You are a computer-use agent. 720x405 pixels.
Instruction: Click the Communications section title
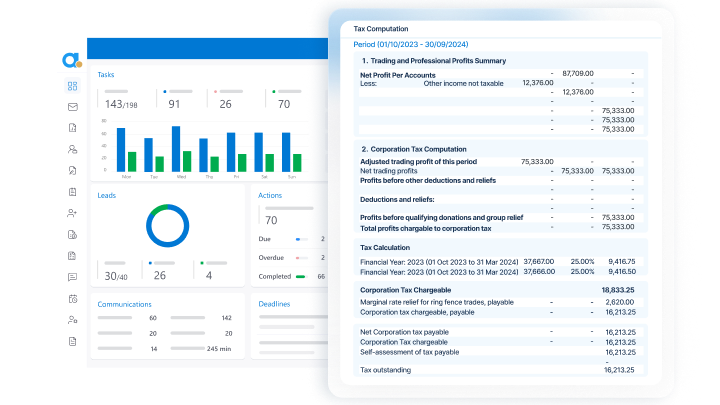click(x=124, y=304)
